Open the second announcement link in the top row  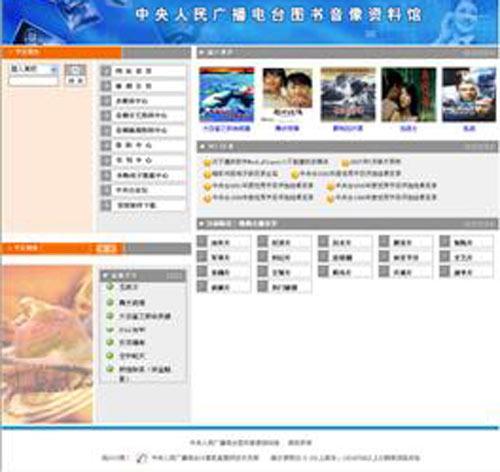(374, 162)
